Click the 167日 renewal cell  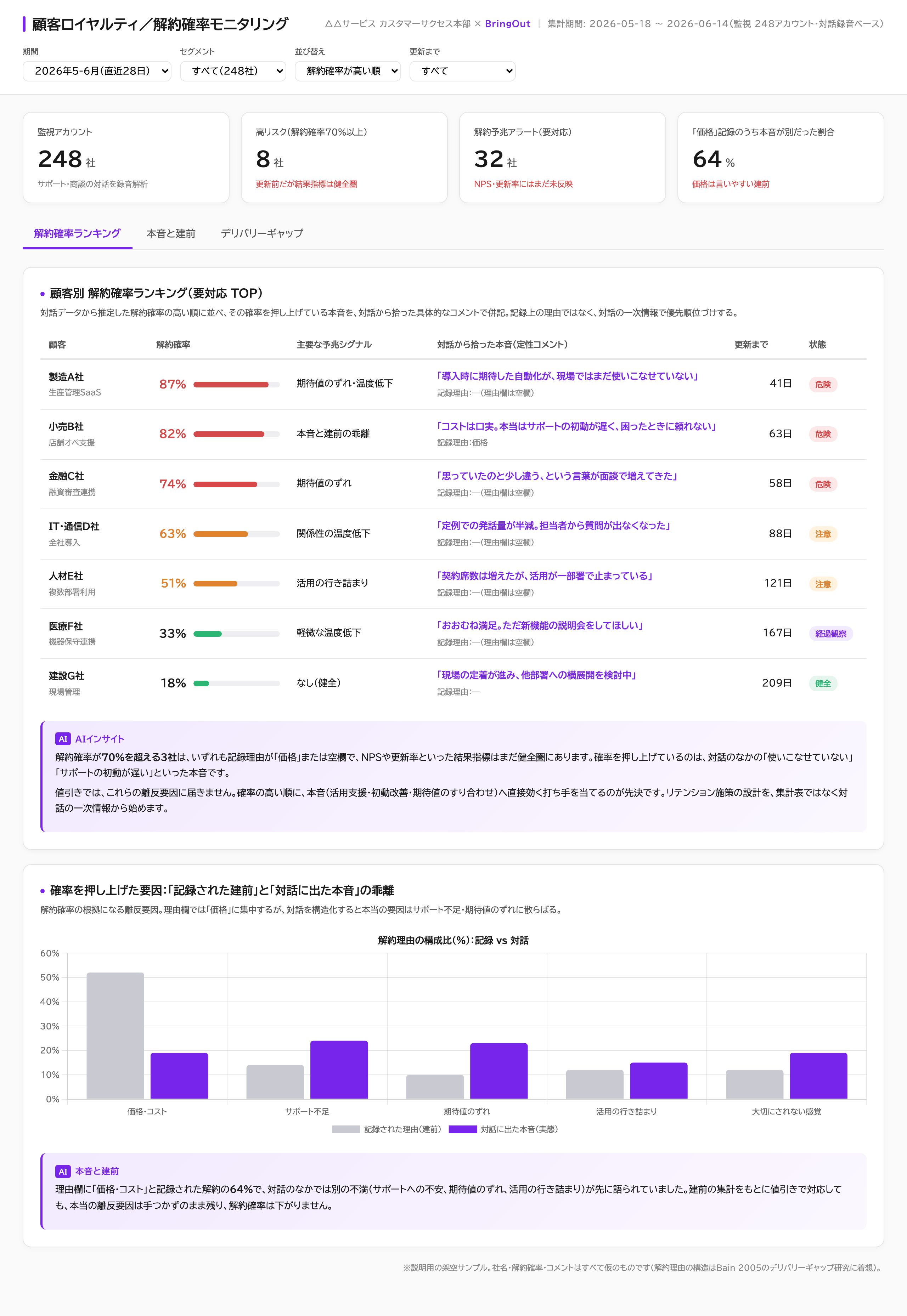click(x=777, y=633)
